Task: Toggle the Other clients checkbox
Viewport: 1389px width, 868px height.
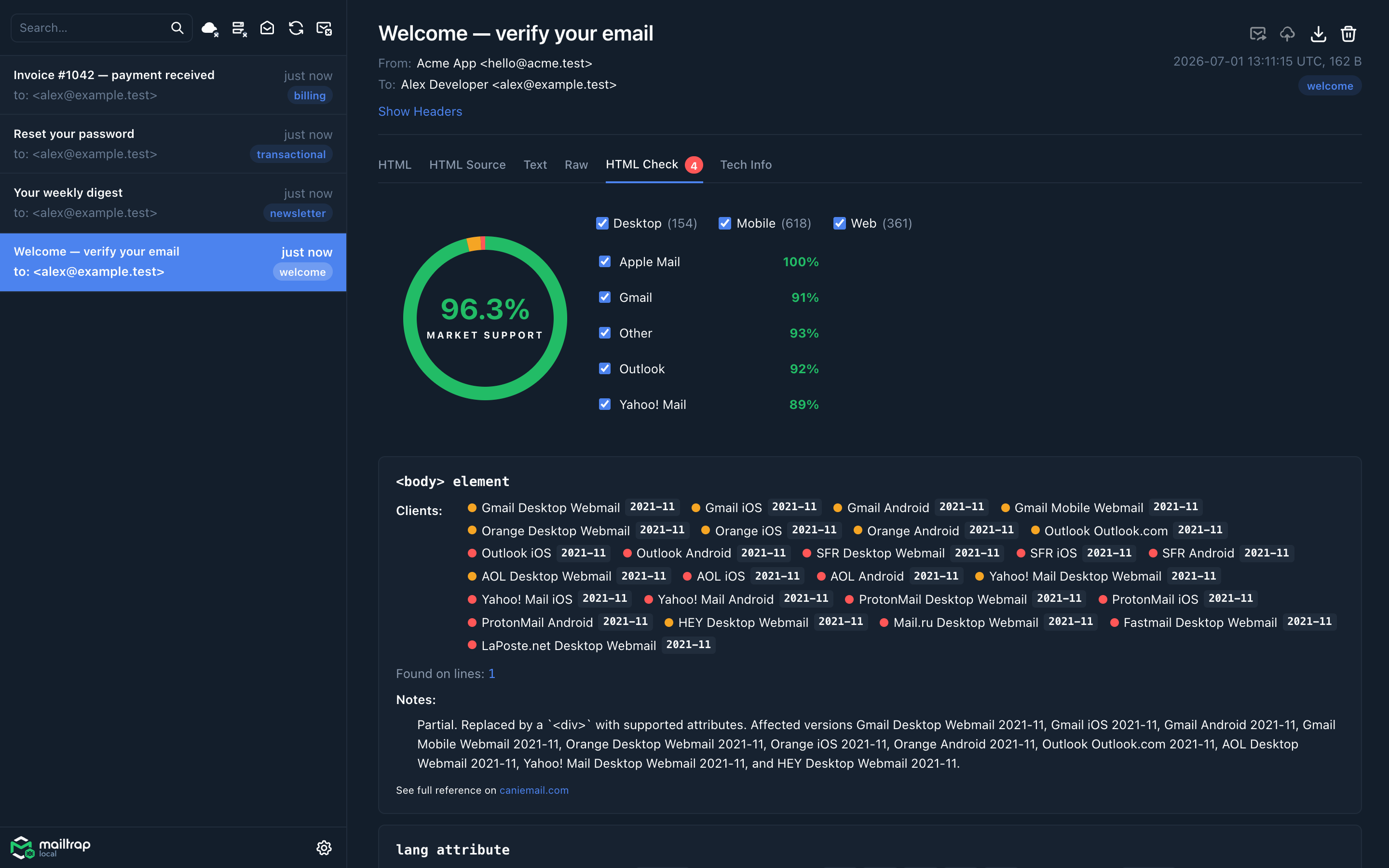Action: (x=604, y=332)
